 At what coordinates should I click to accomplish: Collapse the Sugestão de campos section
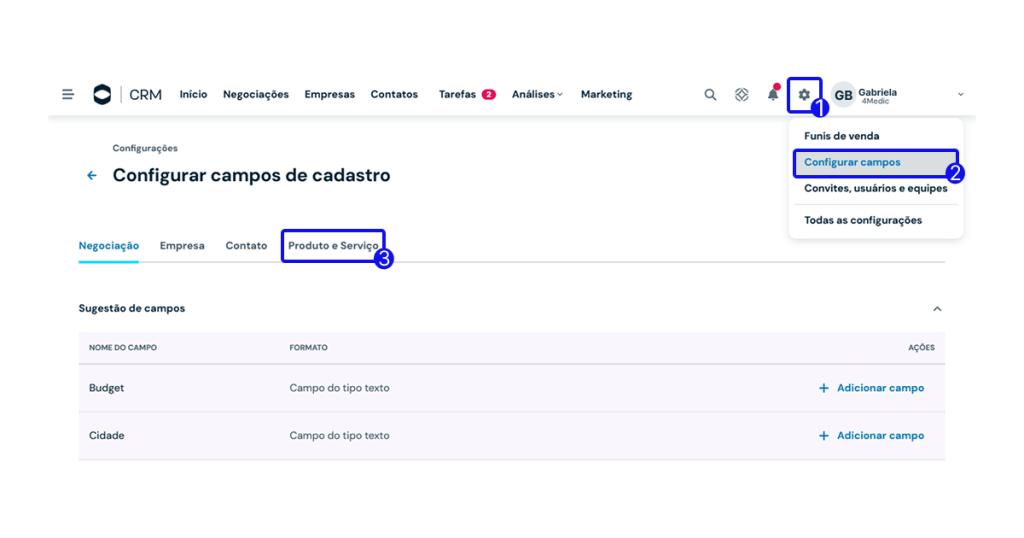(x=937, y=309)
